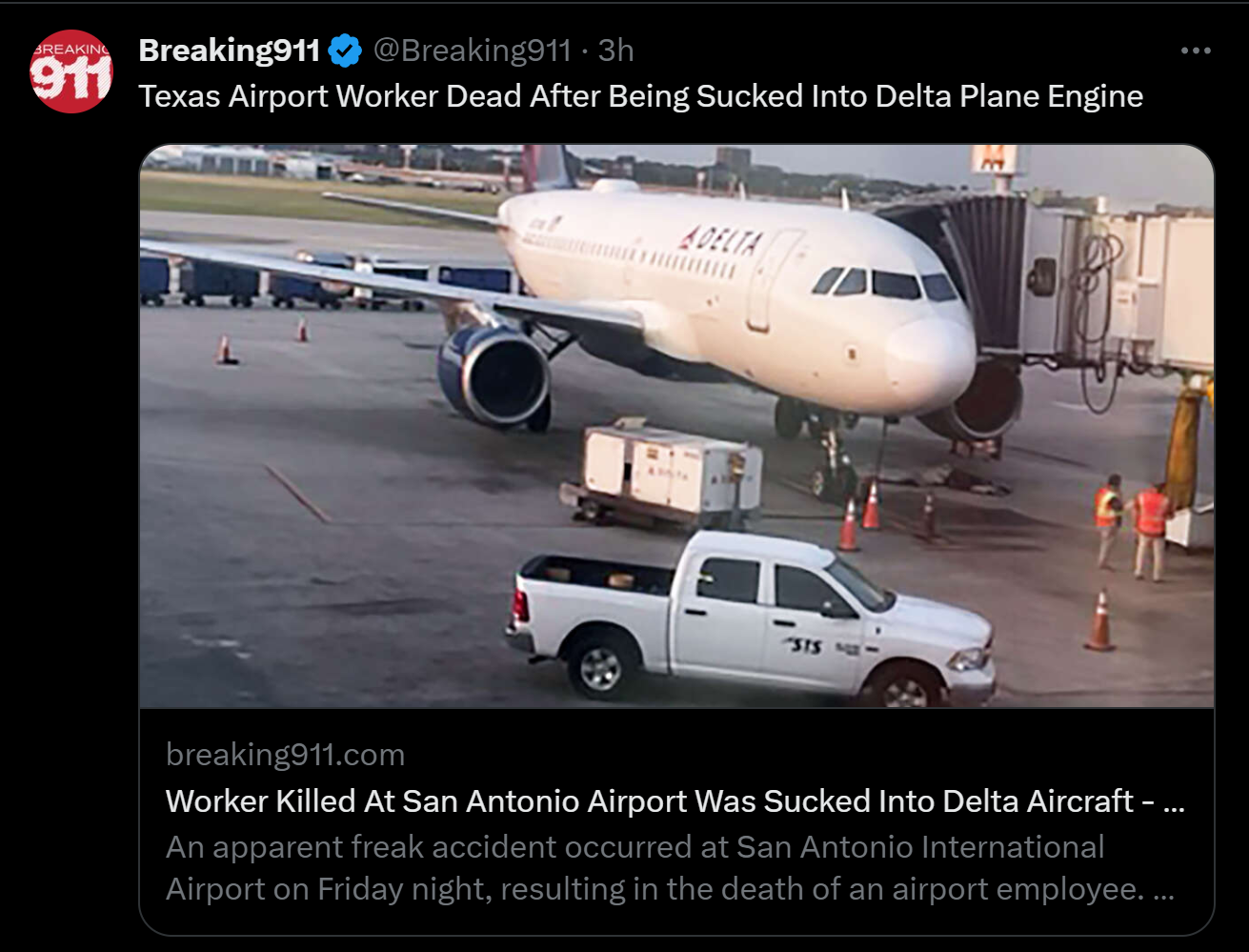Click the blue jet engine in the photo
The image size is (1249, 952).
click(494, 375)
